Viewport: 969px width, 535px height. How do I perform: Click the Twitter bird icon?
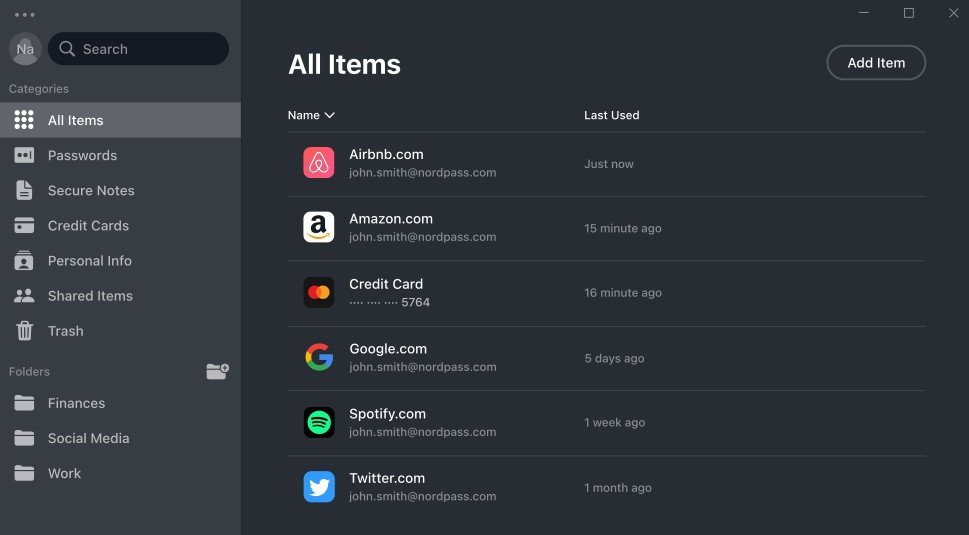[x=319, y=487]
